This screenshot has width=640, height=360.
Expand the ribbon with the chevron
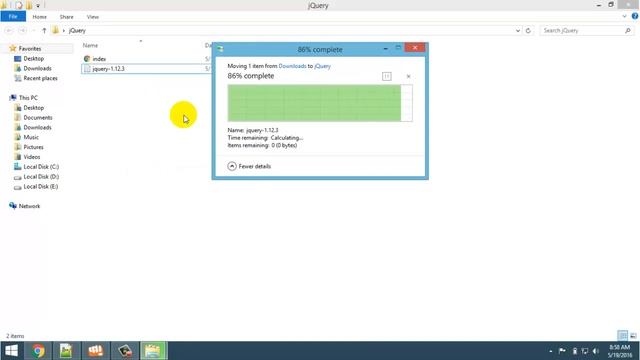[x=624, y=16]
